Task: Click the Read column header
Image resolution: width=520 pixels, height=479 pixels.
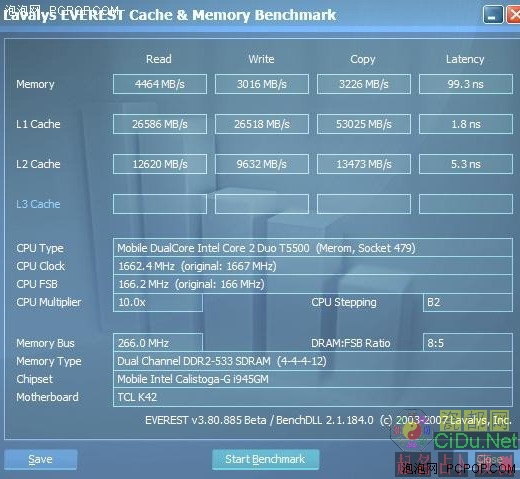Action: [159, 59]
